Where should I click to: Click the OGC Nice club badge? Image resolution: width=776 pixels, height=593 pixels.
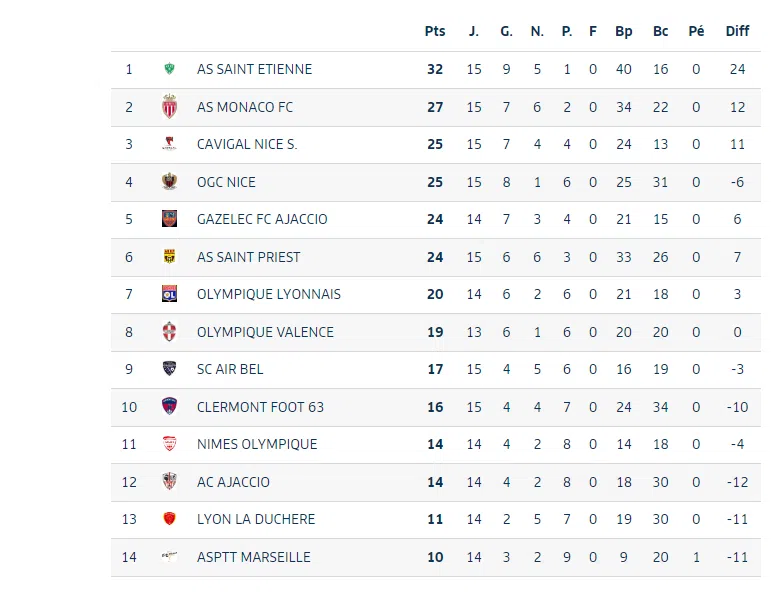point(169,182)
